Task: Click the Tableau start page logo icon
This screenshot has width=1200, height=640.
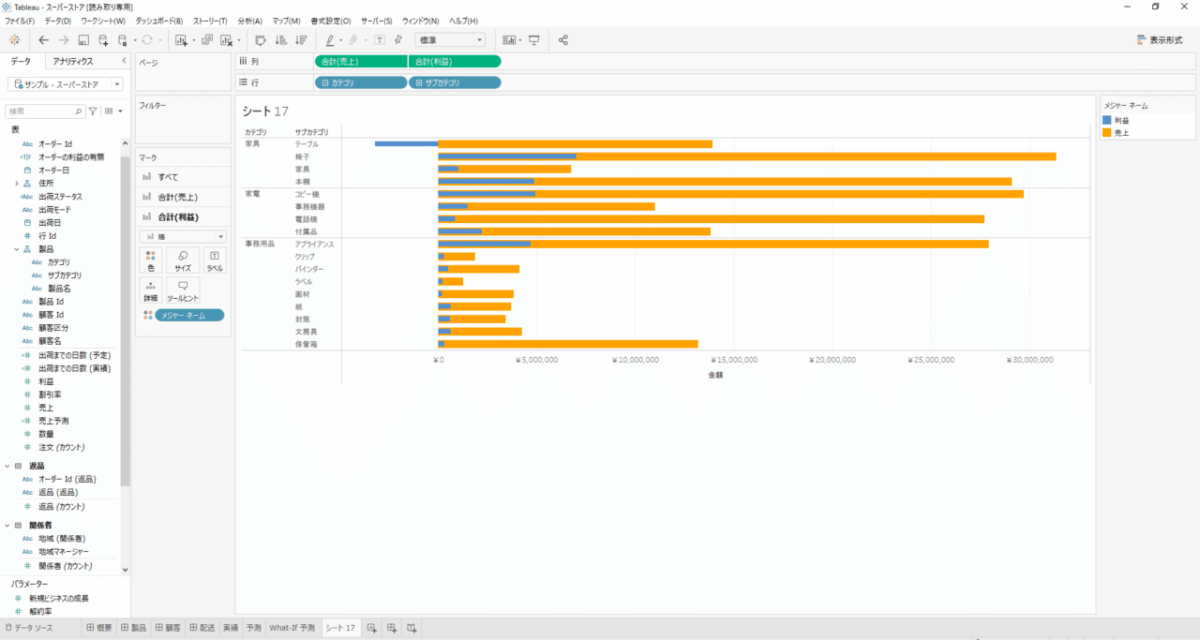Action: 14,40
